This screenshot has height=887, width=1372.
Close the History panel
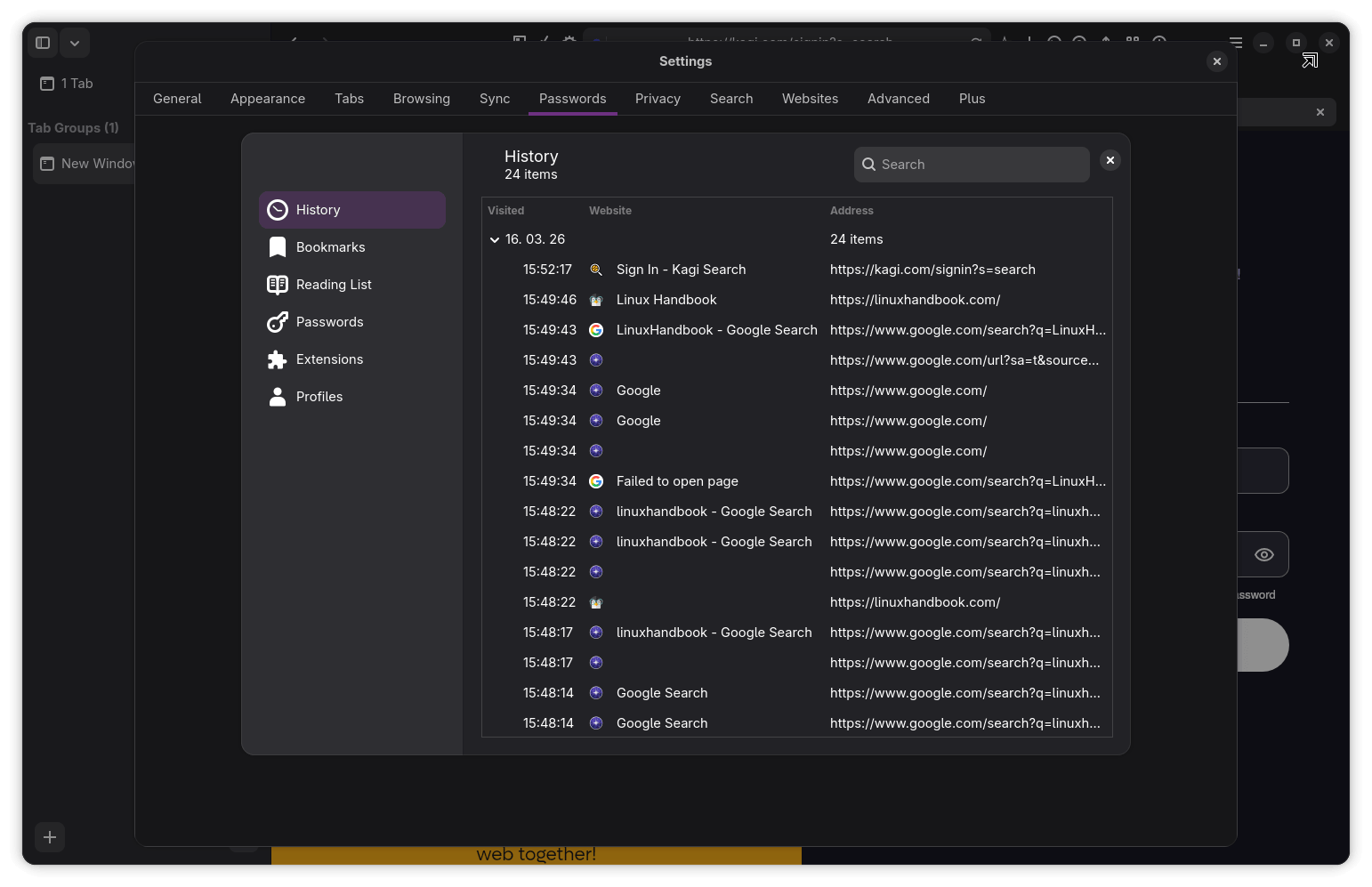click(x=1110, y=160)
